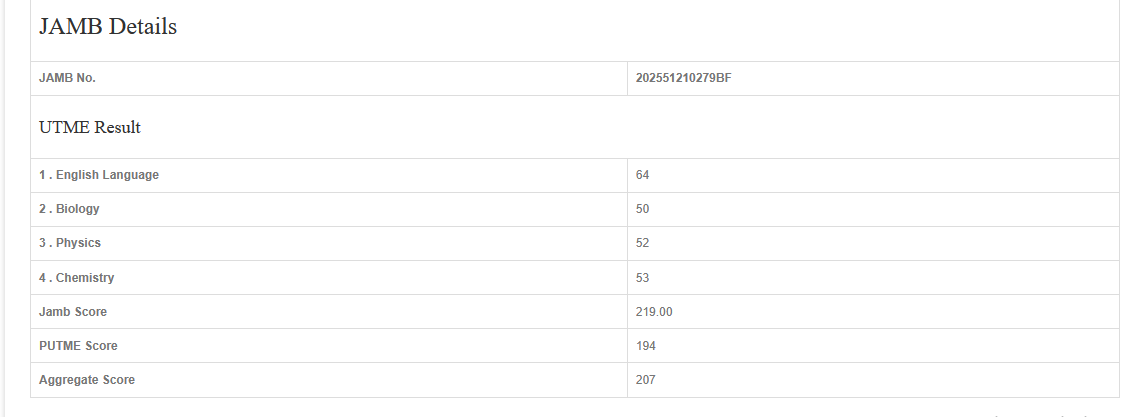The image size is (1122, 417).
Task: Click the UTME Result section heading
Action: 90,128
